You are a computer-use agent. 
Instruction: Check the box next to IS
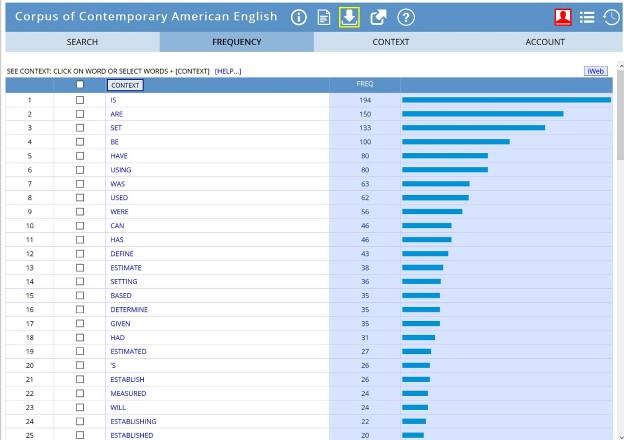click(80, 100)
